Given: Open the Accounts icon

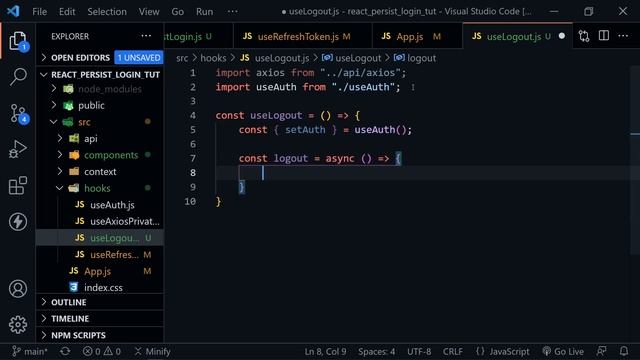Looking at the screenshot, I should [18, 289].
